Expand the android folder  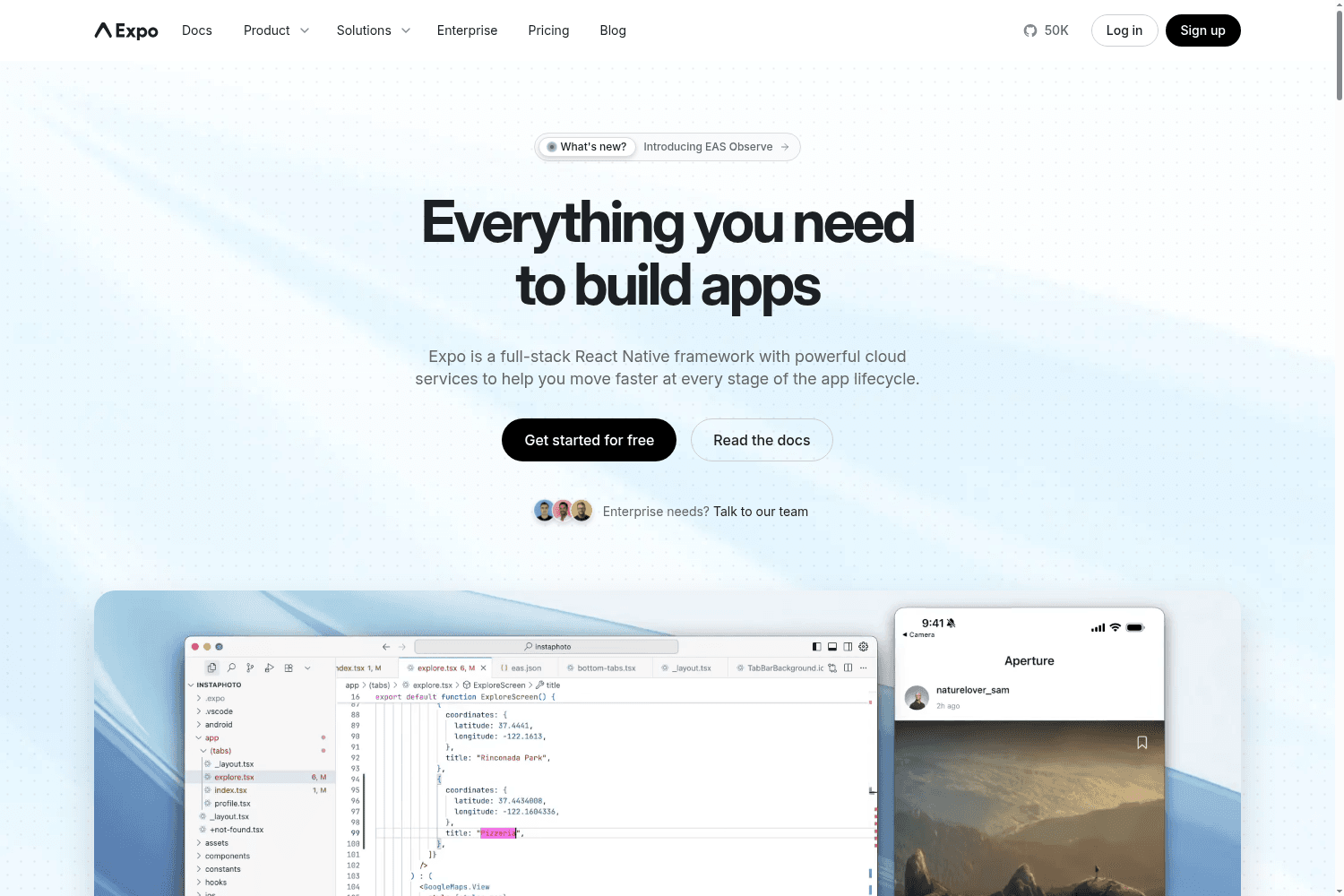[199, 725]
